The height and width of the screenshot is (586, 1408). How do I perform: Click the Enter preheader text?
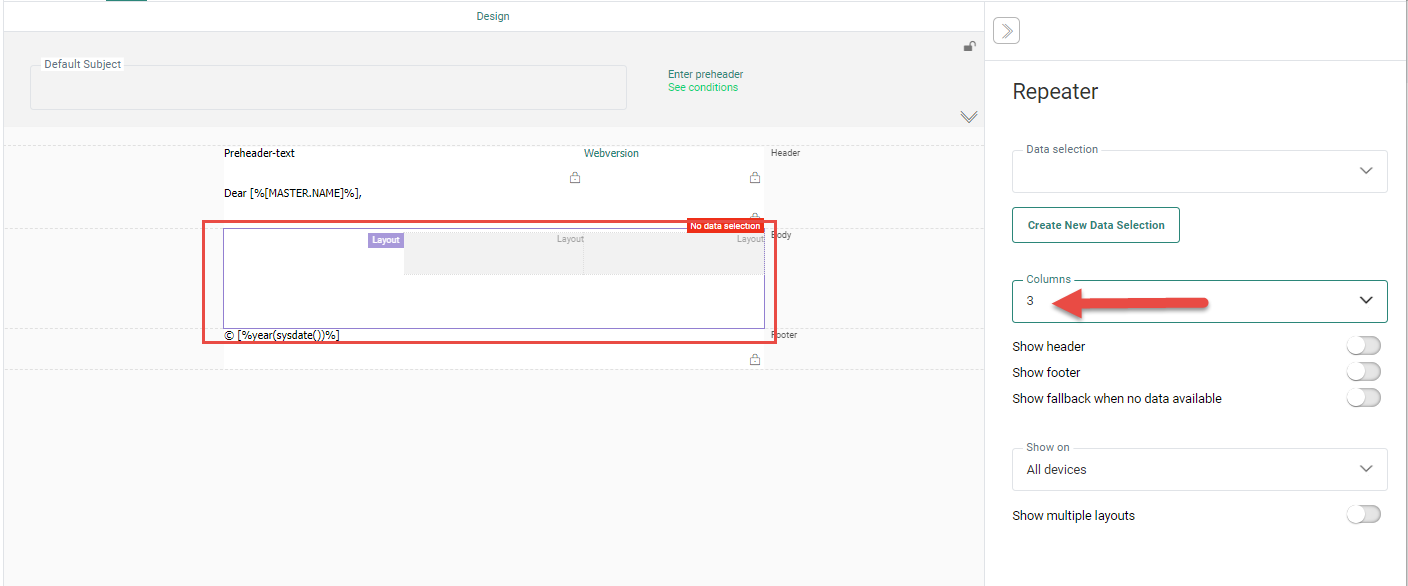click(705, 74)
